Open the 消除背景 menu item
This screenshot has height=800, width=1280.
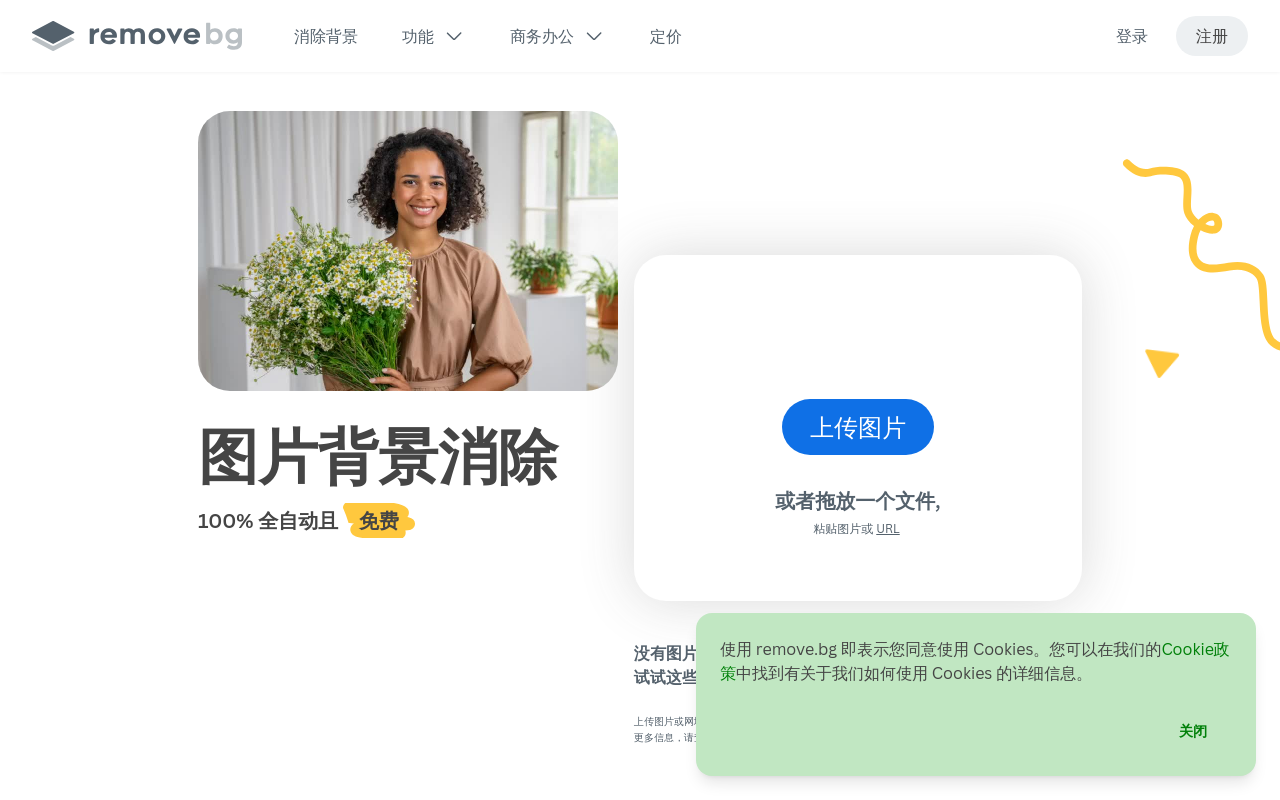(326, 36)
